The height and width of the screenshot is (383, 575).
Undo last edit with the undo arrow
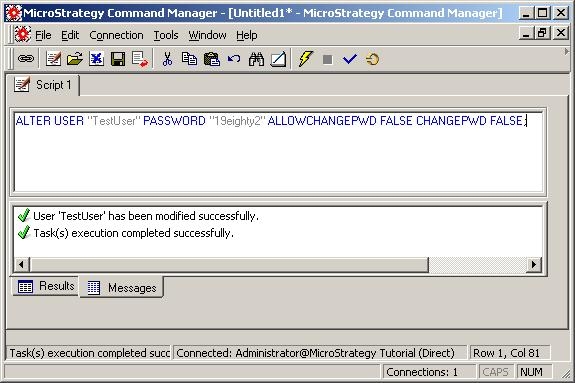(x=234, y=59)
